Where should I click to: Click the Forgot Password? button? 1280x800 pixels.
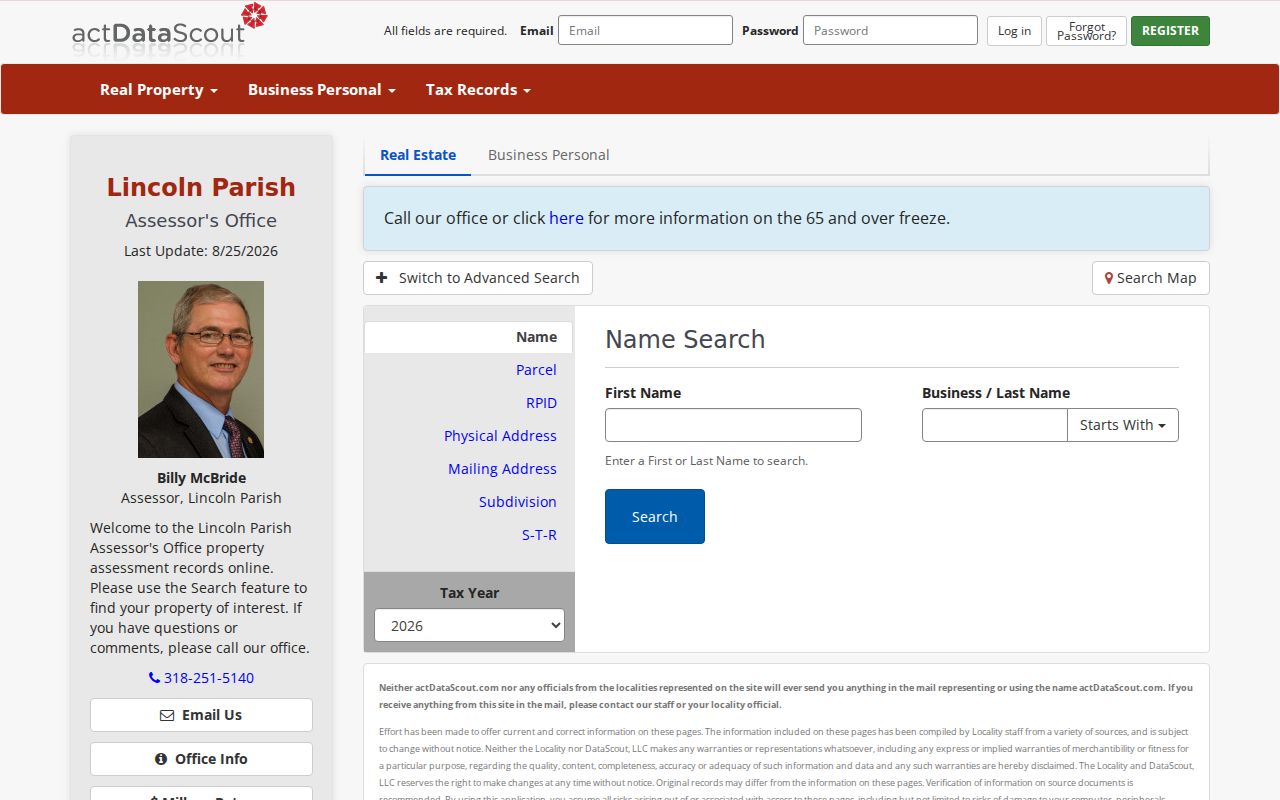pyautogui.click(x=1086, y=31)
